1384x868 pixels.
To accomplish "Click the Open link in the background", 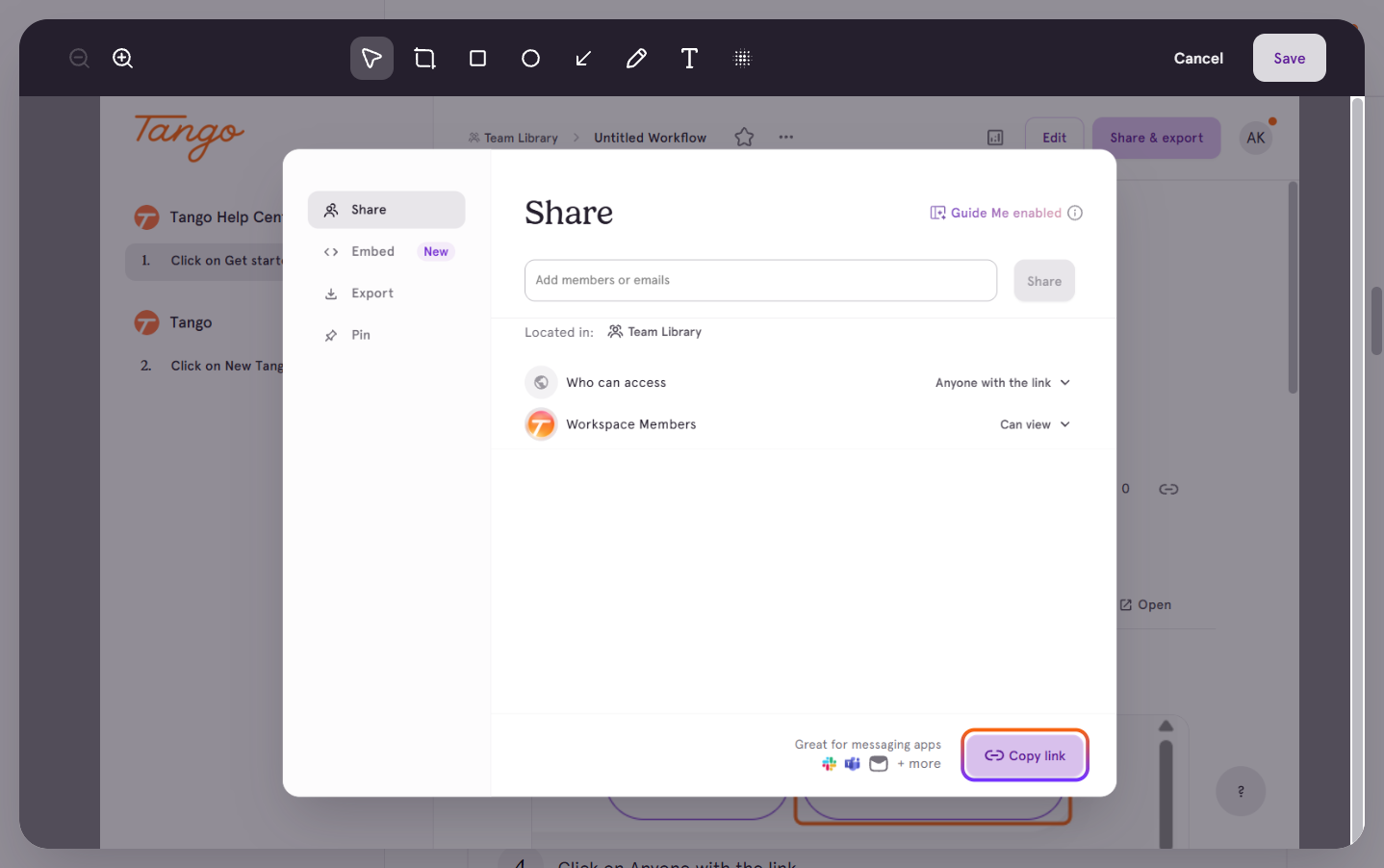I will (1145, 605).
